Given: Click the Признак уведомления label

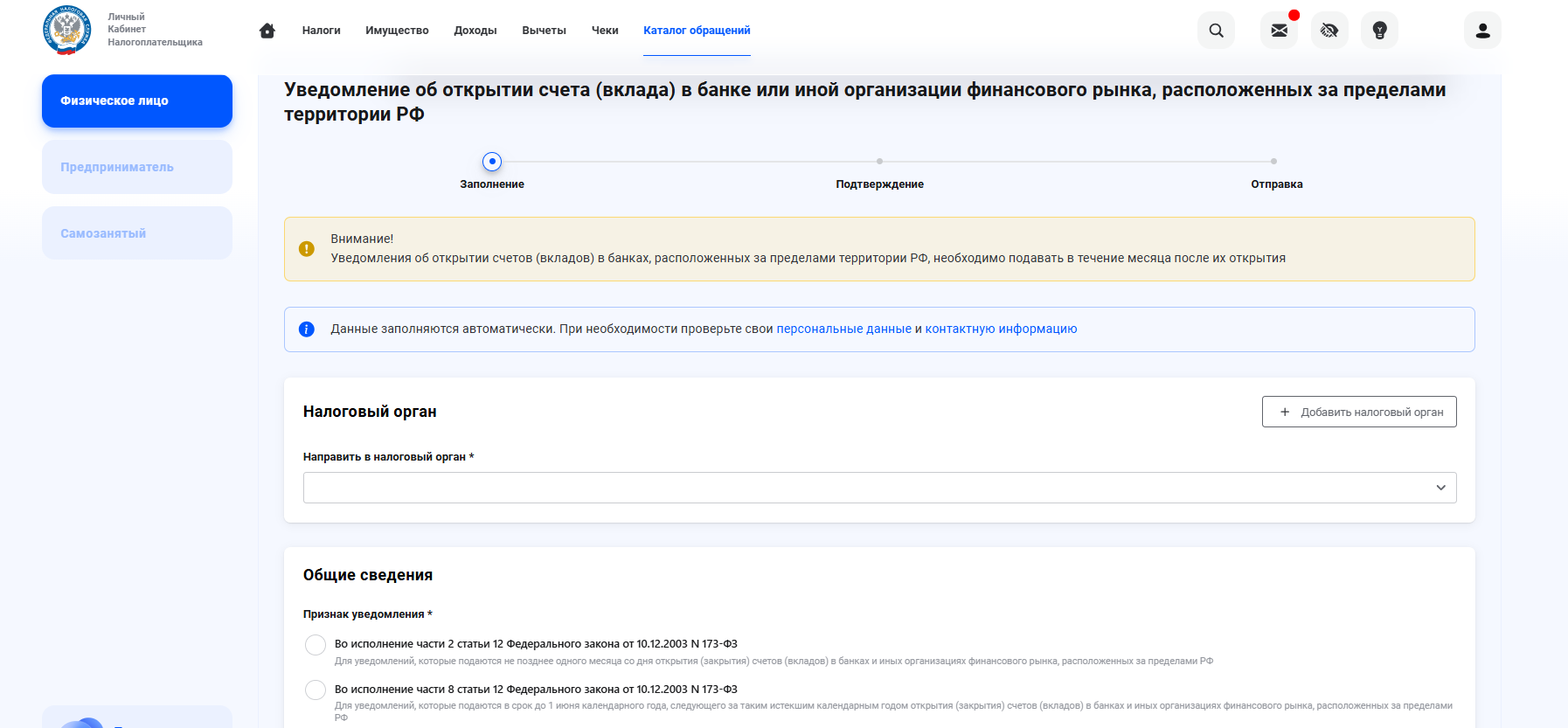Looking at the screenshot, I should 368,614.
